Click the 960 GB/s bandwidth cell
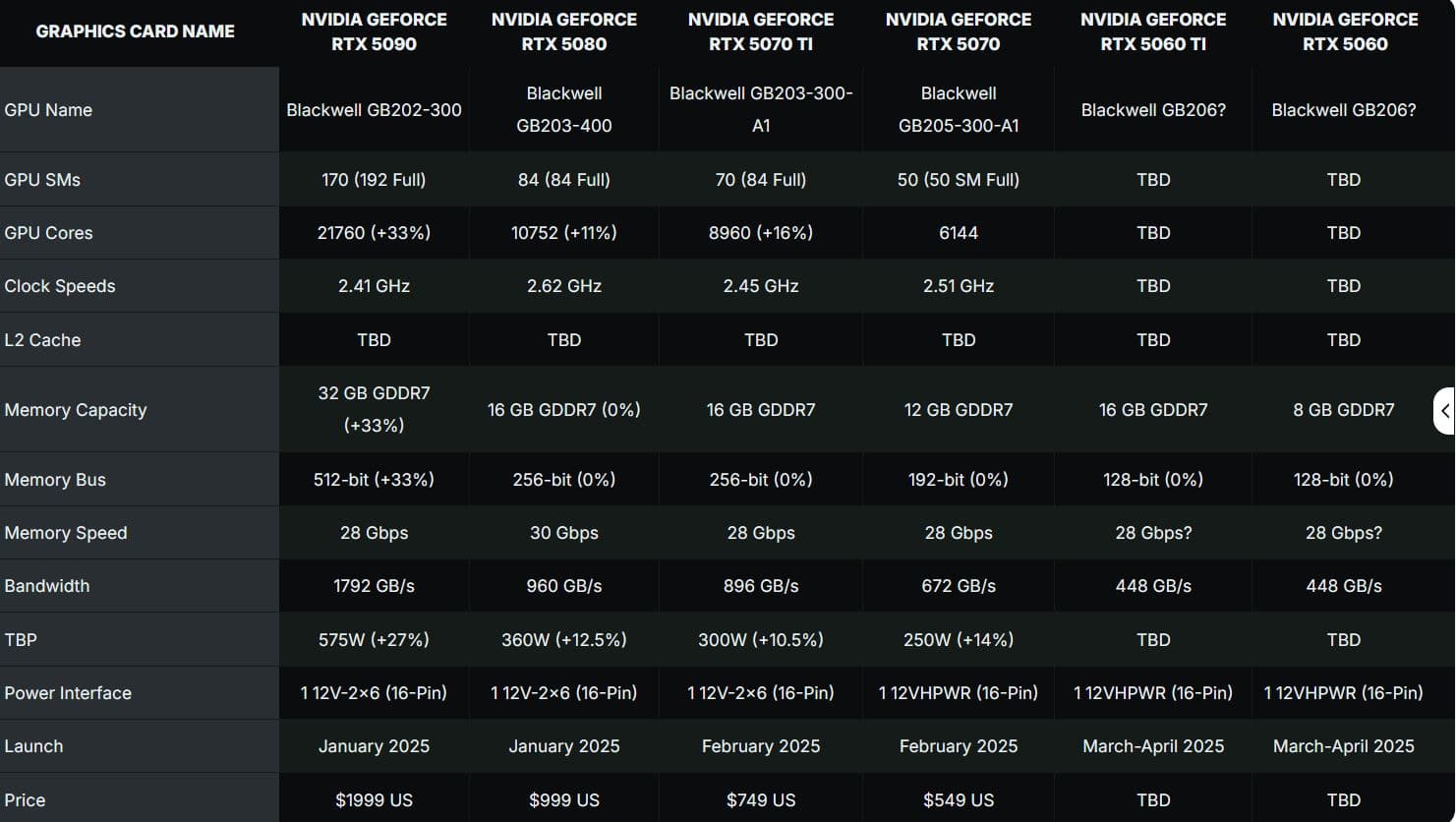The width and height of the screenshot is (1456, 822). pos(564,586)
